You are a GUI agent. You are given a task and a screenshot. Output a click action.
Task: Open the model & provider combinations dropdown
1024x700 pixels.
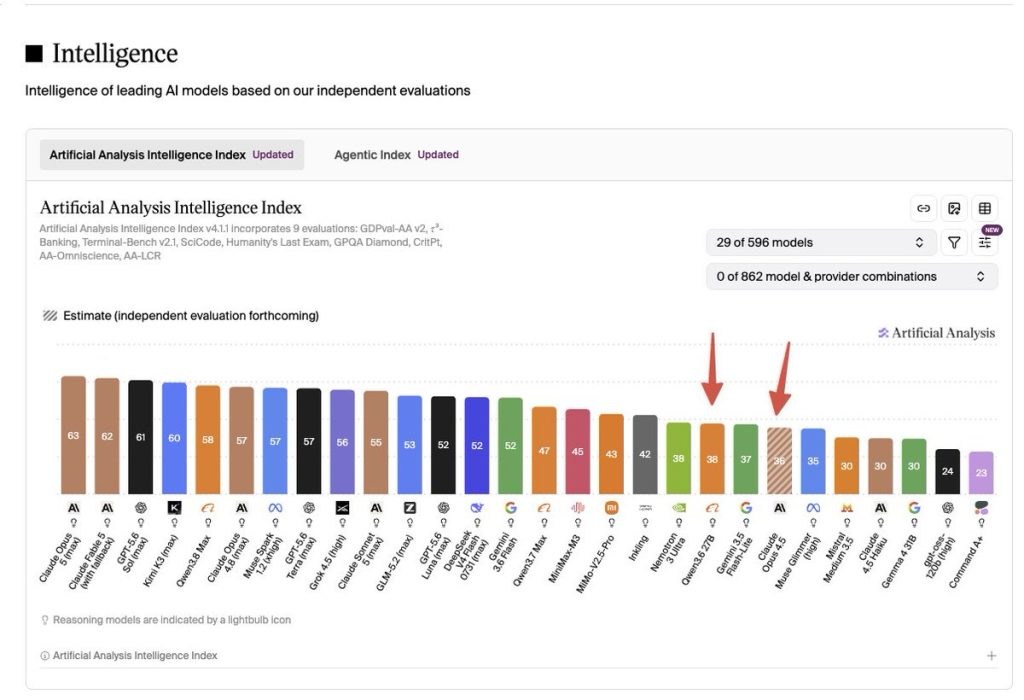(852, 276)
